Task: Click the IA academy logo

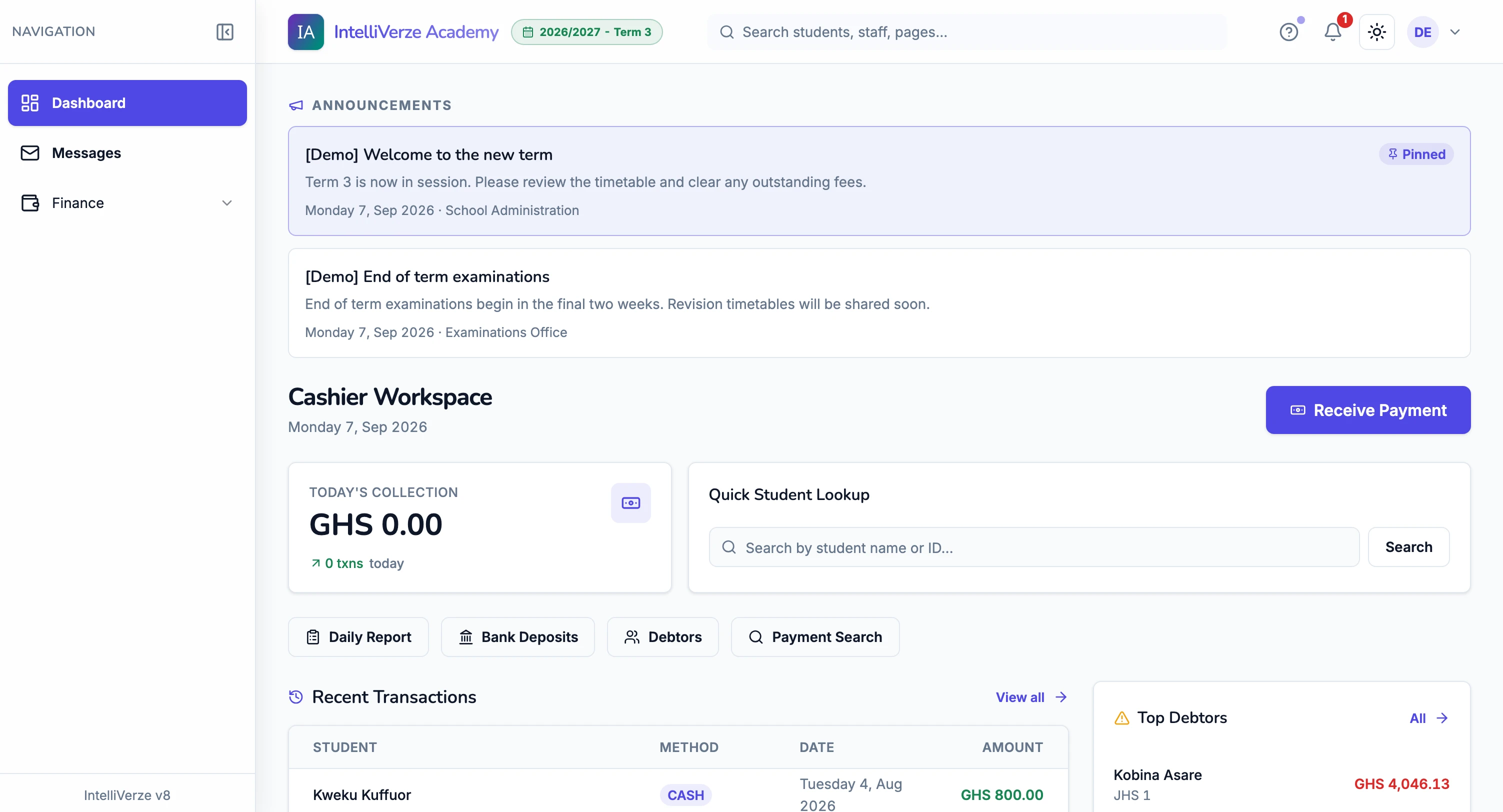Action: click(305, 31)
